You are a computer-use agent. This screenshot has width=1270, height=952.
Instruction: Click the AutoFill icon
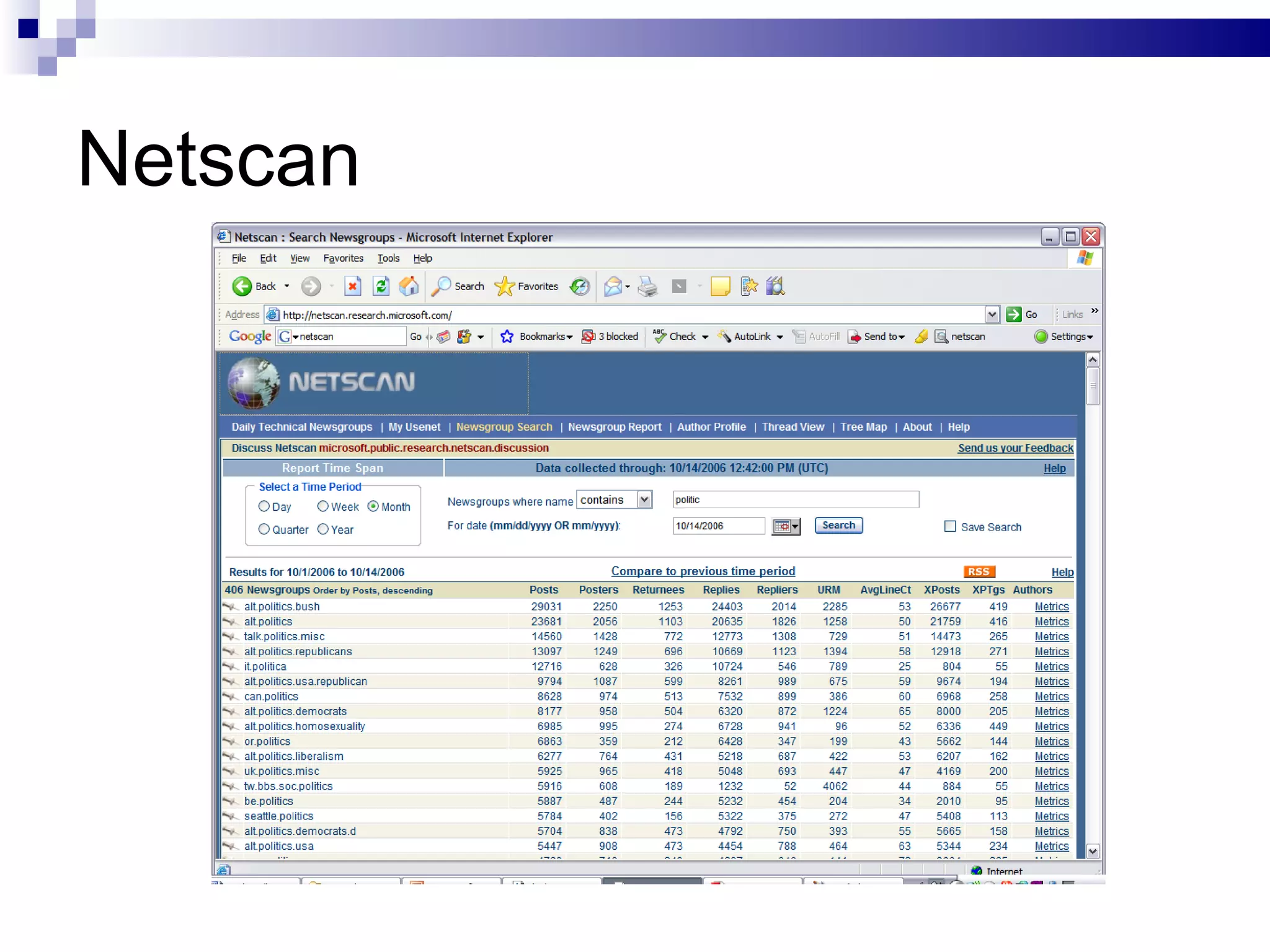pyautogui.click(x=799, y=337)
